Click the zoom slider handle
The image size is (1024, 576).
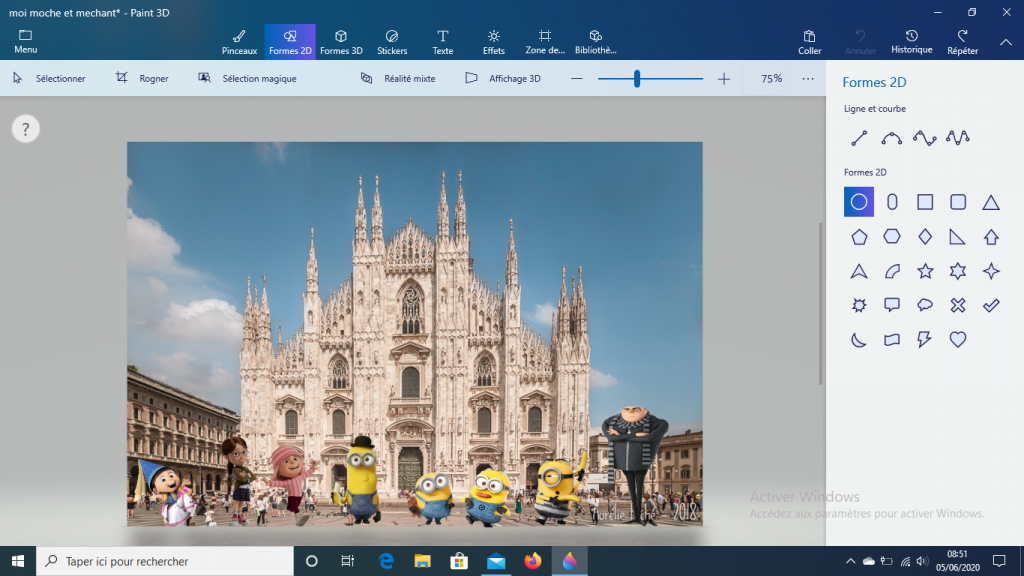[x=637, y=78]
